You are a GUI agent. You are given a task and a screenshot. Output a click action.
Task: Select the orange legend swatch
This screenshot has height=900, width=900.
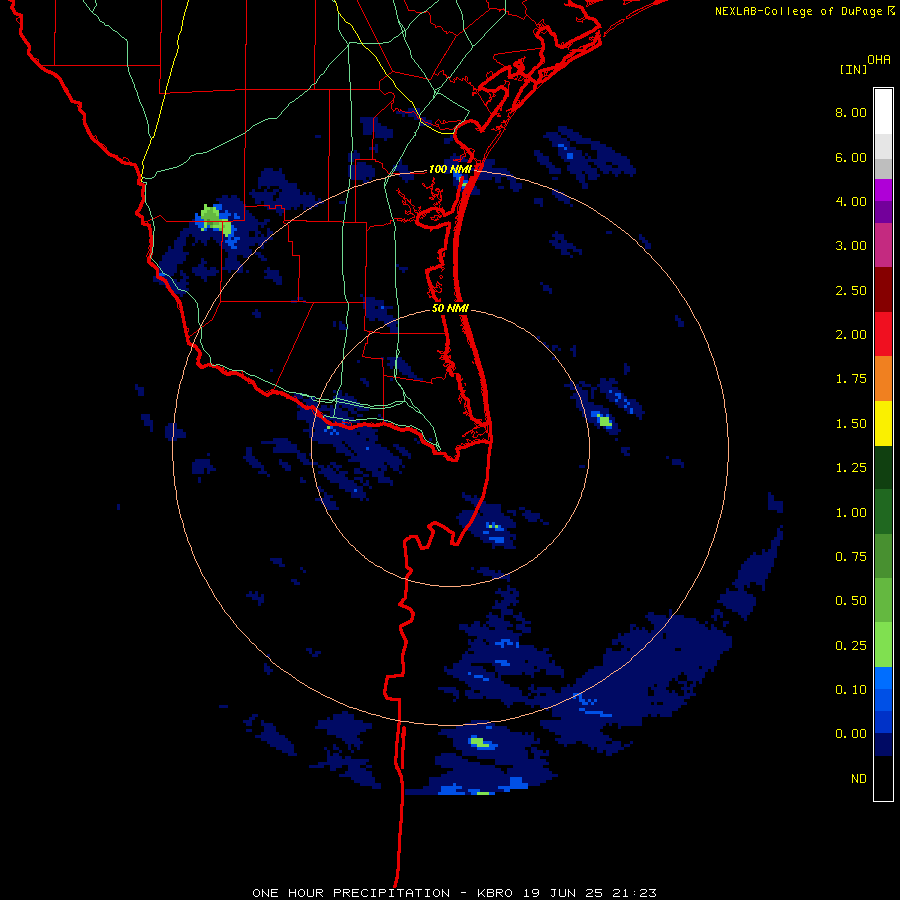coord(883,379)
